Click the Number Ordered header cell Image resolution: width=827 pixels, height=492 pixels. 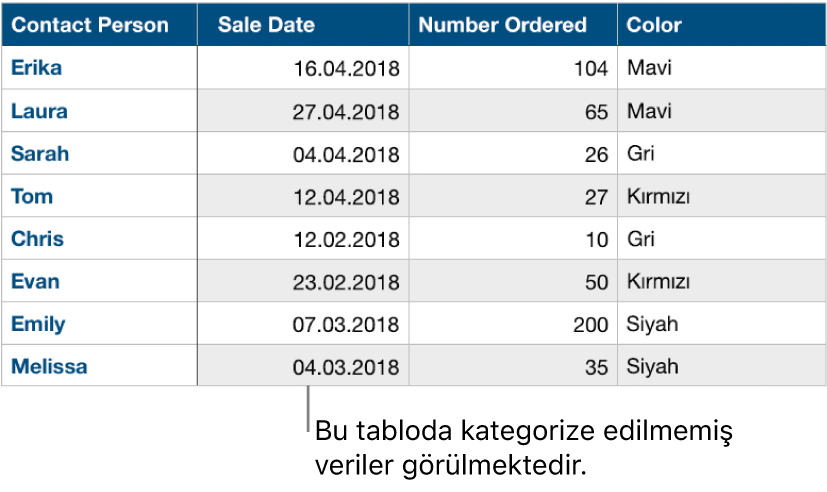pyautogui.click(x=502, y=26)
